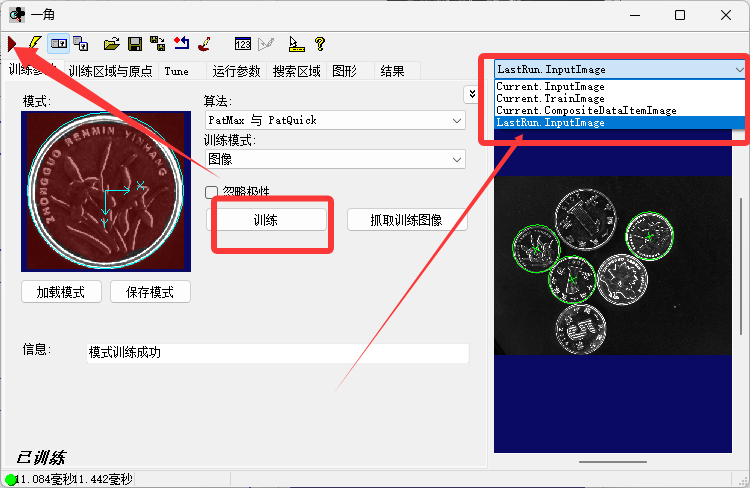Toggle electric mode lightning bolt icon
750x488 pixels.
pos(34,44)
